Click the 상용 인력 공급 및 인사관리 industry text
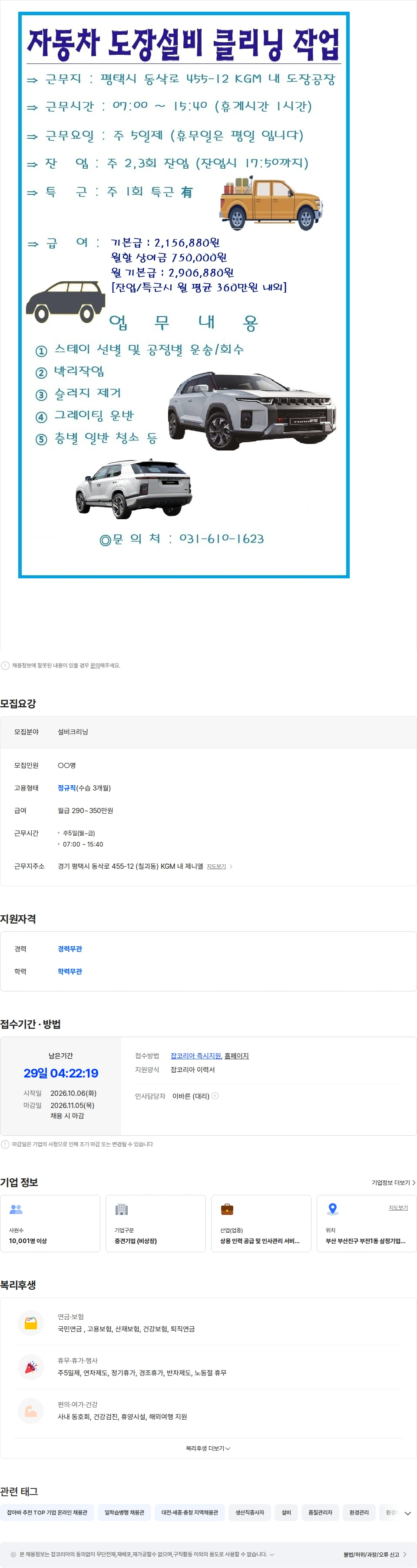Viewport: 417px width, 1568px height. [260, 1241]
